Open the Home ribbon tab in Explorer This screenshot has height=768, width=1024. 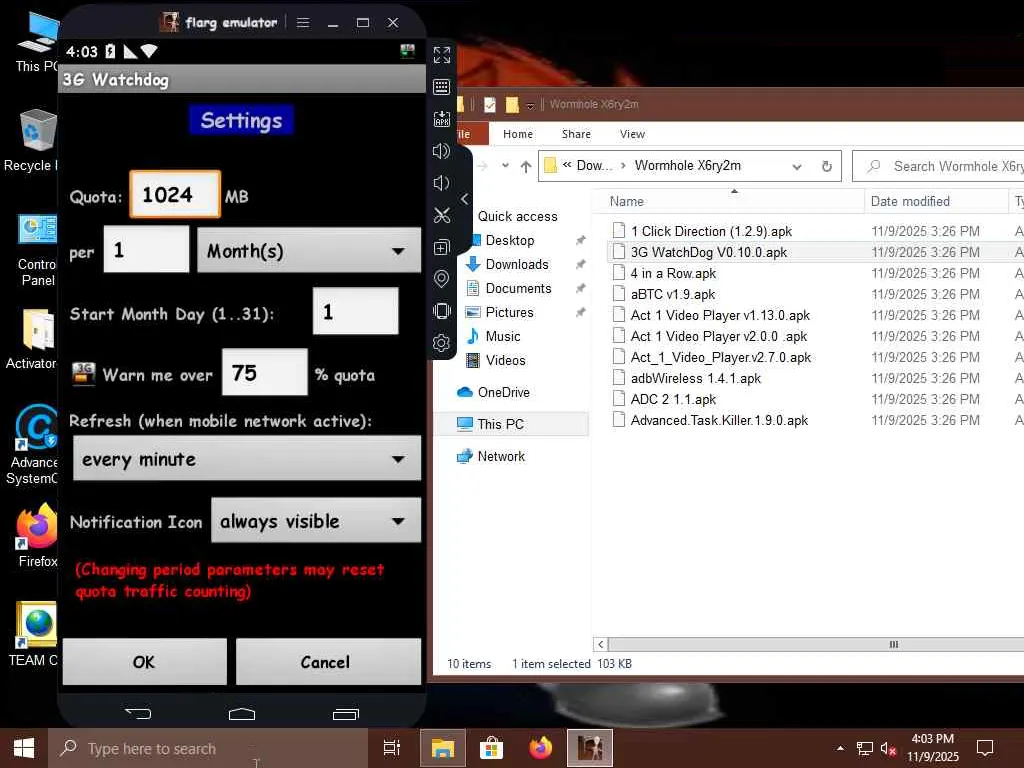(x=518, y=134)
